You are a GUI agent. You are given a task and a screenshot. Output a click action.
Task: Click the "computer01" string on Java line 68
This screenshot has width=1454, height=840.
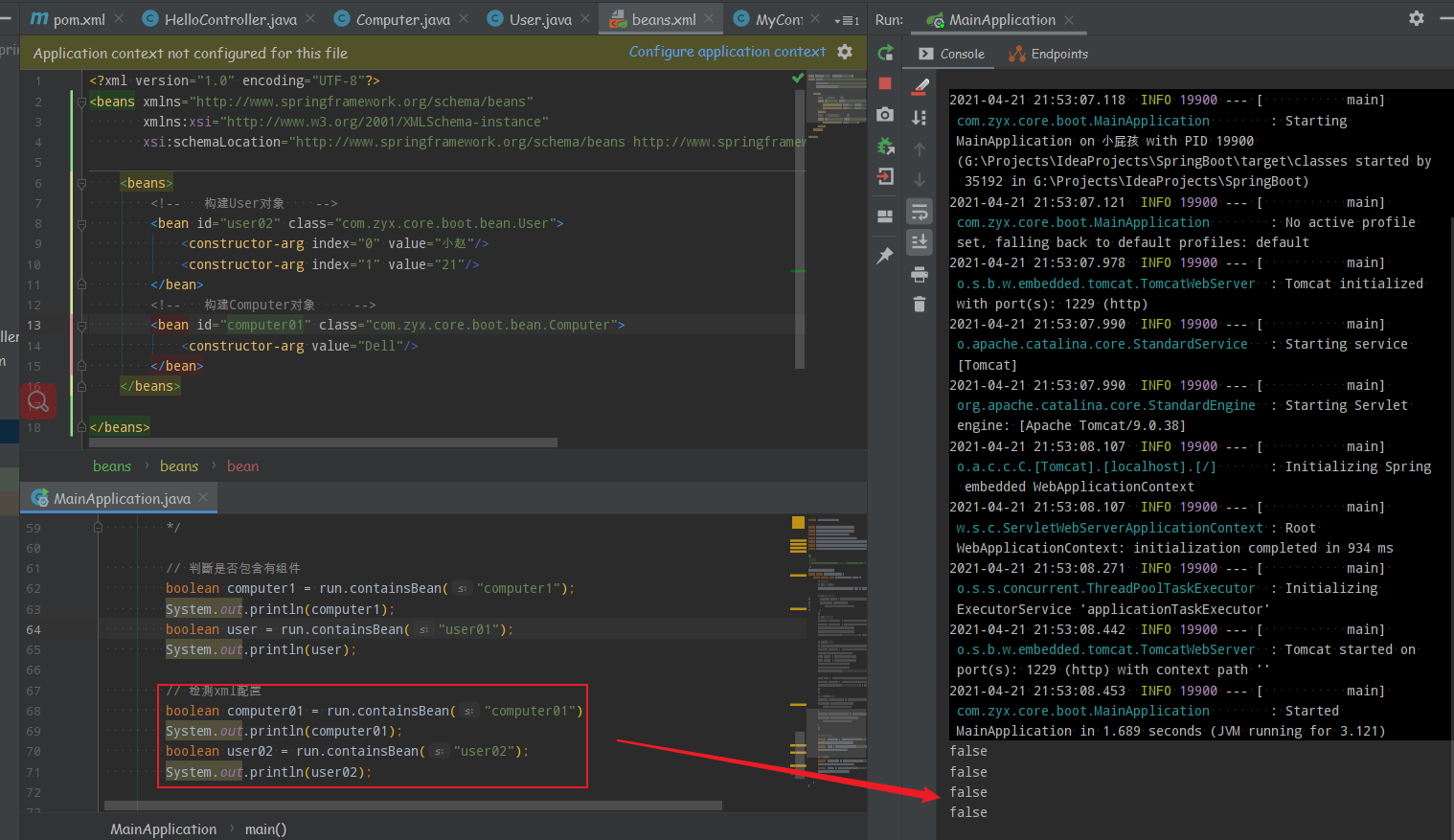click(530, 711)
